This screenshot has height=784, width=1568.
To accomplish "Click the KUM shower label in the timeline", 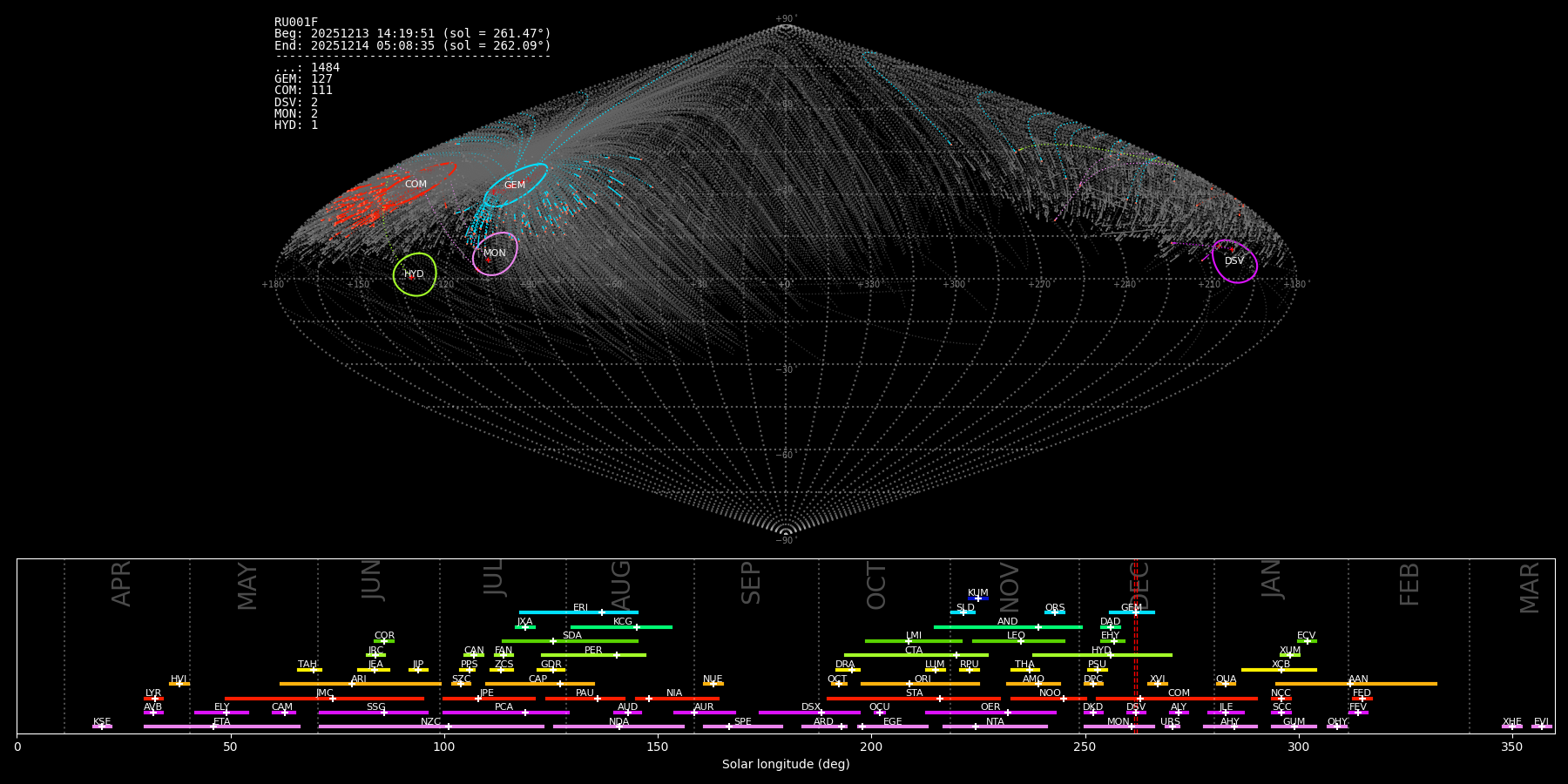I will [x=977, y=592].
